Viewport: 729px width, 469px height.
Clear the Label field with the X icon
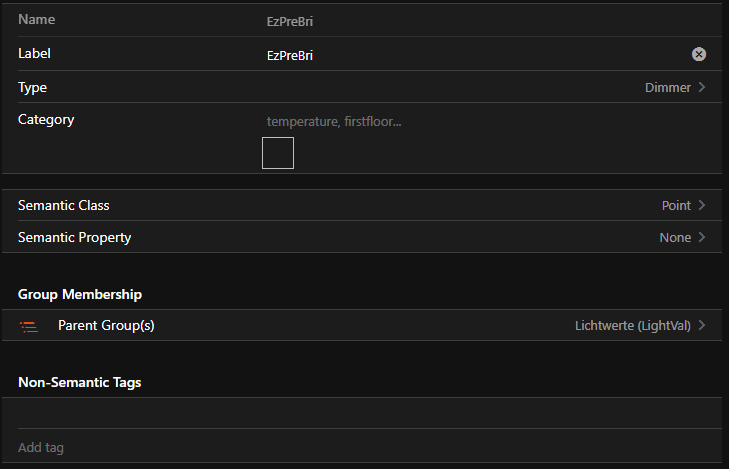(x=699, y=55)
